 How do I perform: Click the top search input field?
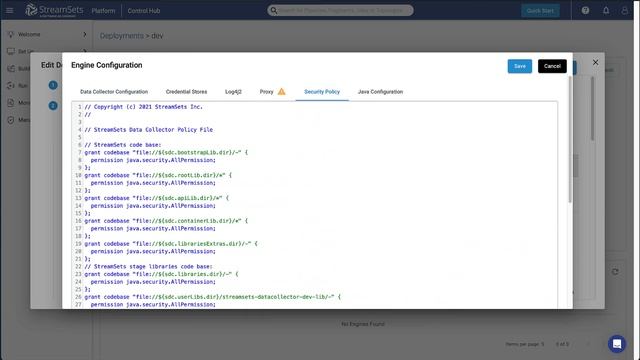pos(340,10)
